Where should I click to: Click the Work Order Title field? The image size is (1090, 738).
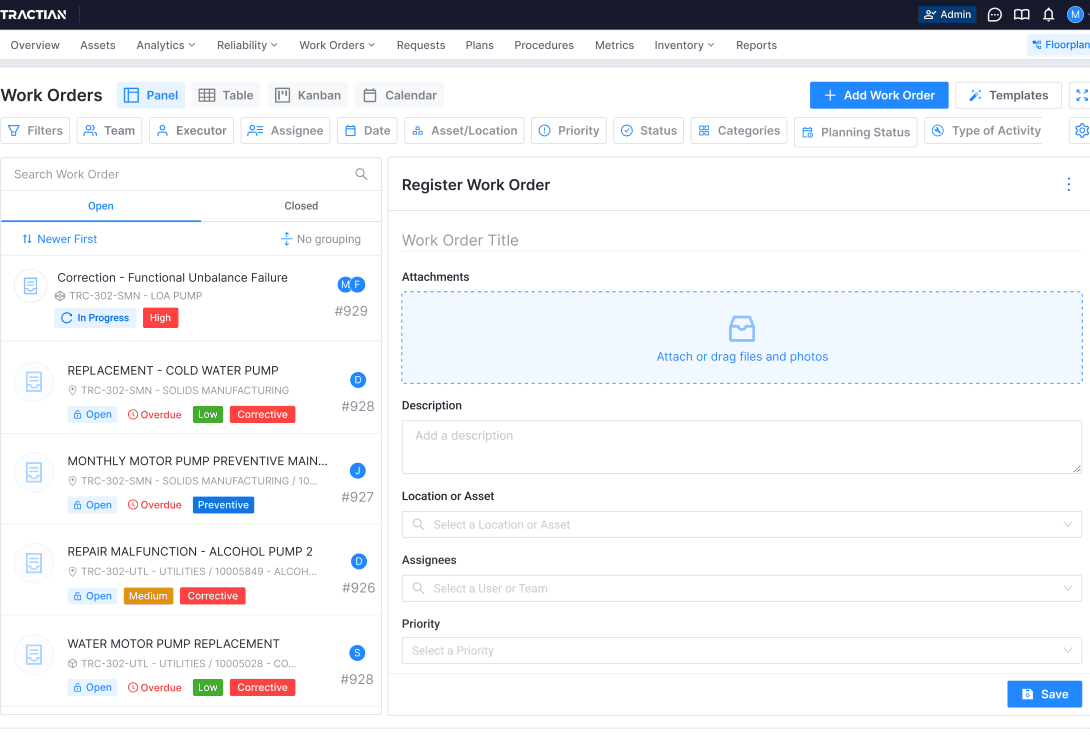[742, 240]
